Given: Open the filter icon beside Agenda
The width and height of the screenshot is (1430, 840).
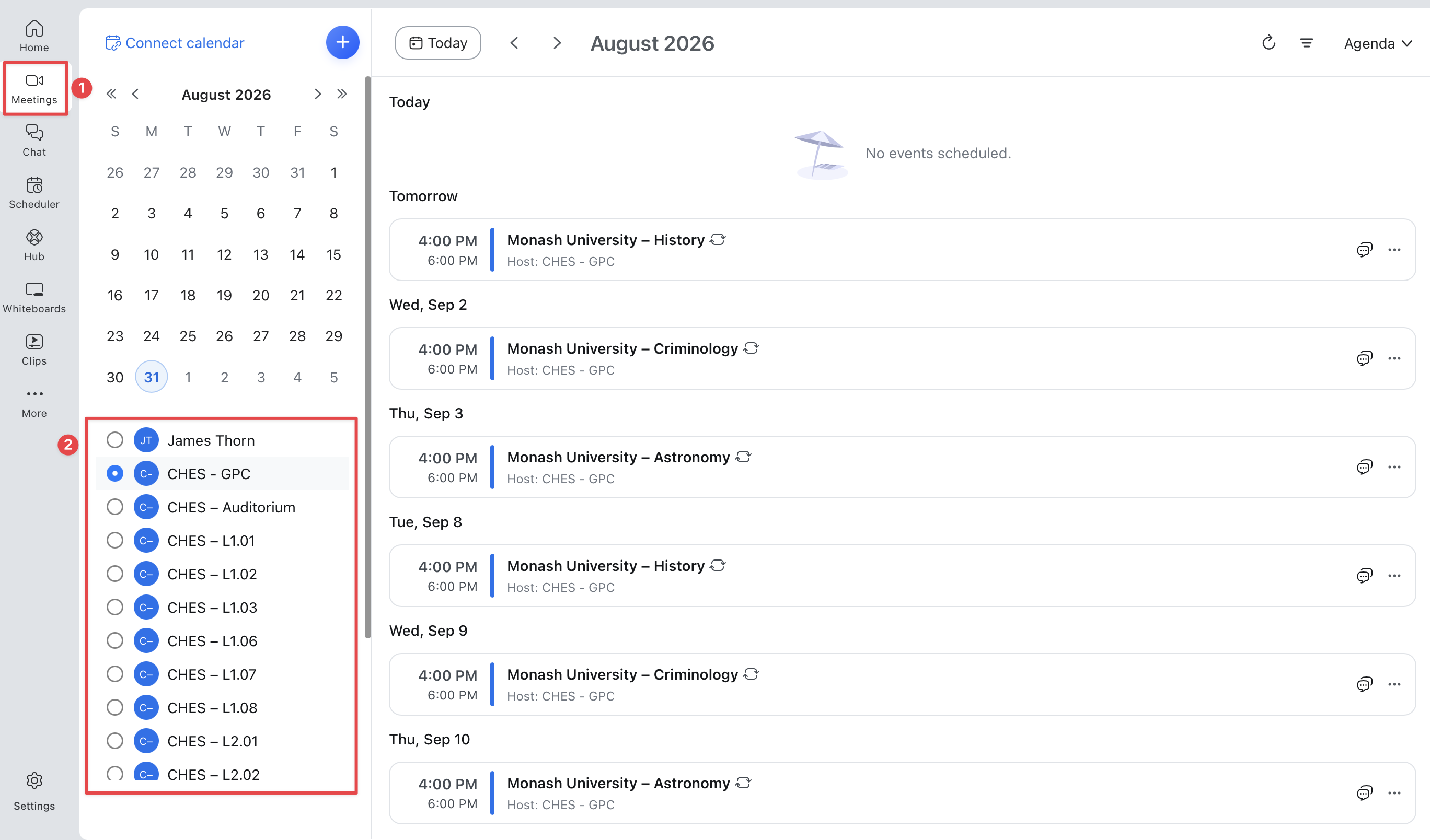Looking at the screenshot, I should (1306, 43).
